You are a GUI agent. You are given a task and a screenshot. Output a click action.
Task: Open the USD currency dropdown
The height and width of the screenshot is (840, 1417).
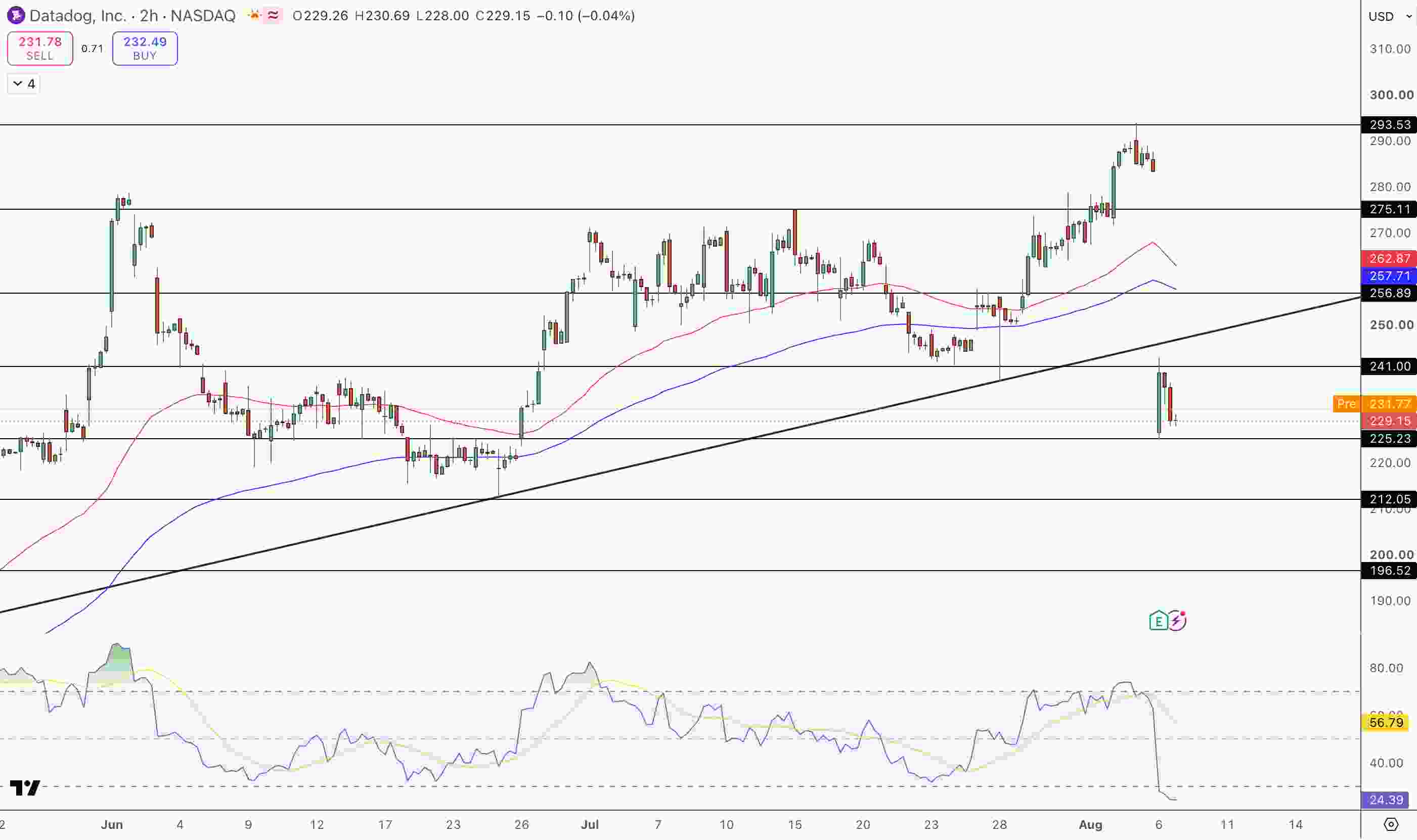pyautogui.click(x=1390, y=16)
